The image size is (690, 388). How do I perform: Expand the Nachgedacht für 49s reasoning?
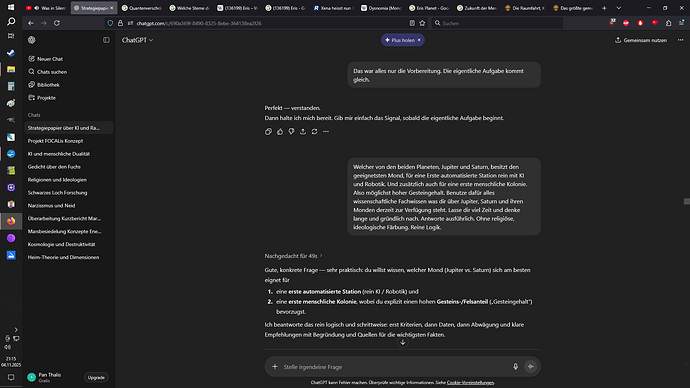[294, 256]
